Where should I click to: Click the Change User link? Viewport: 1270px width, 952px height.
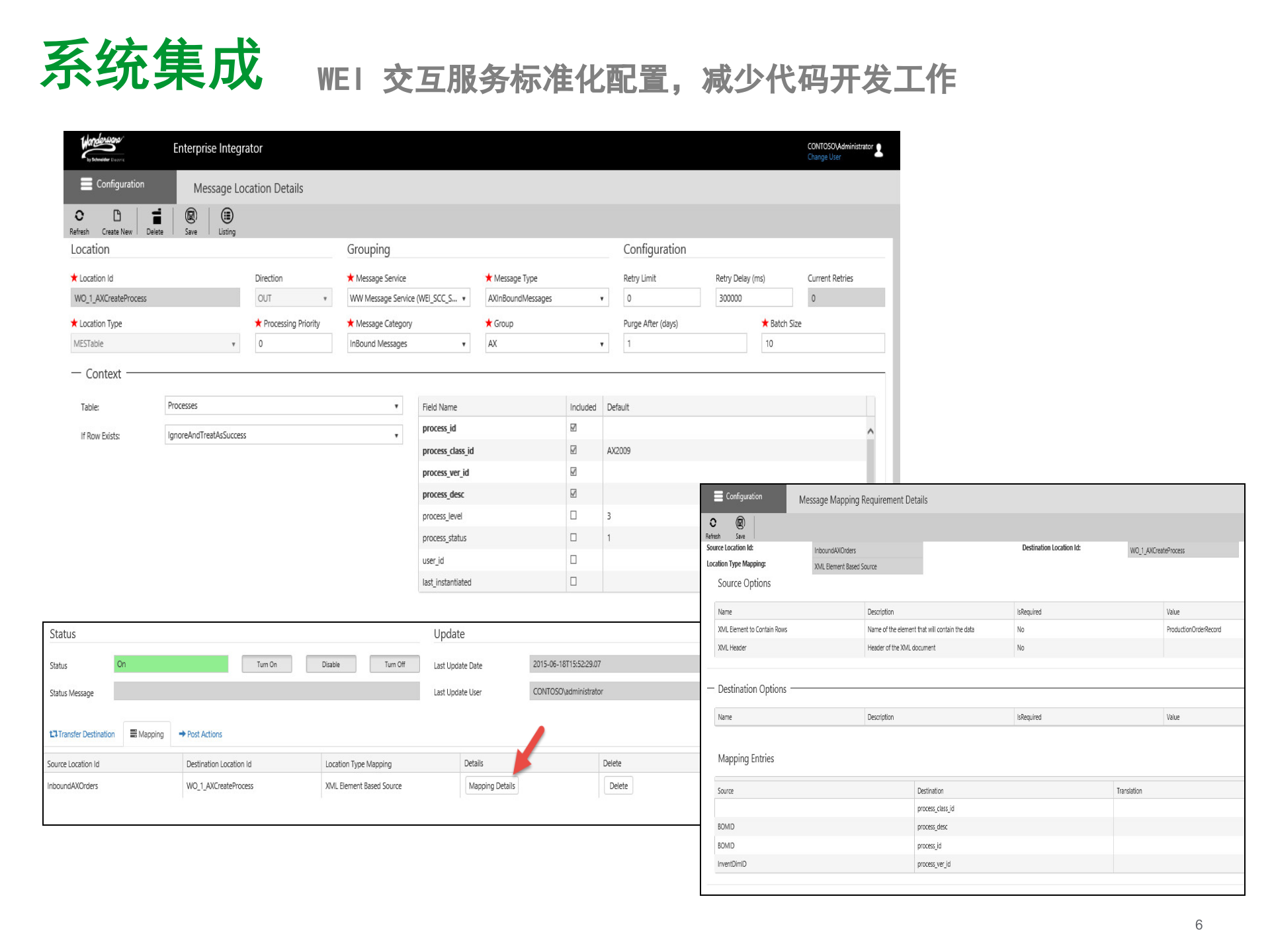point(824,157)
